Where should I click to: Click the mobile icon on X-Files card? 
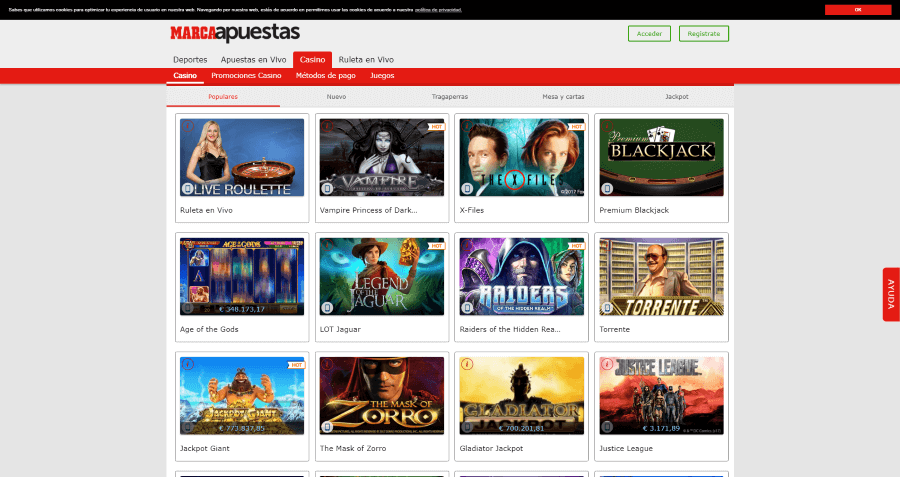point(467,188)
